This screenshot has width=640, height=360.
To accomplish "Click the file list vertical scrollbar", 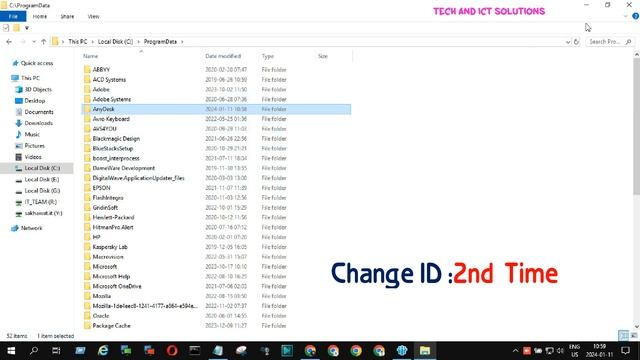I will (636, 127).
